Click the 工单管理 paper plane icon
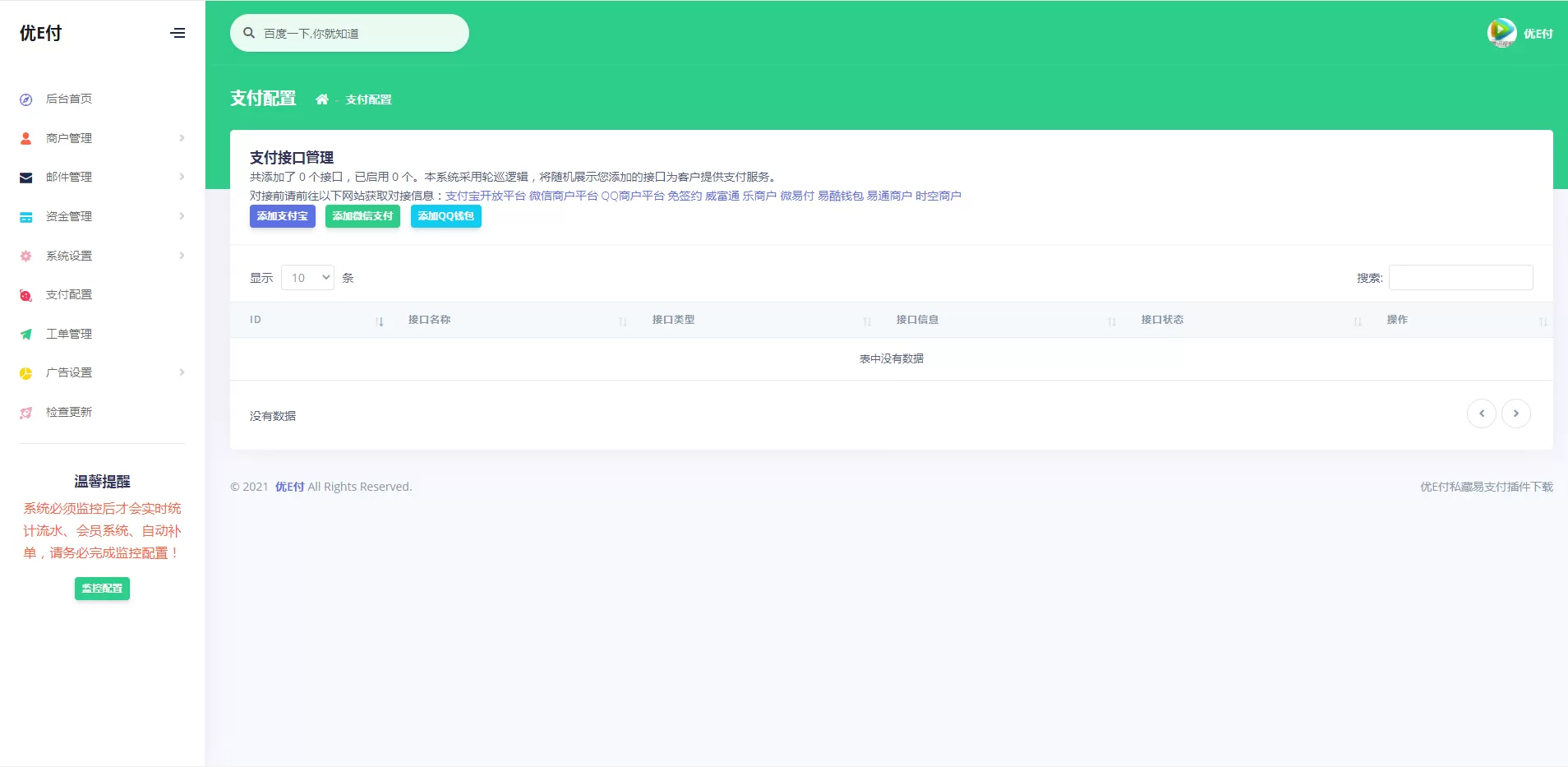The width and height of the screenshot is (1568, 767). click(26, 335)
